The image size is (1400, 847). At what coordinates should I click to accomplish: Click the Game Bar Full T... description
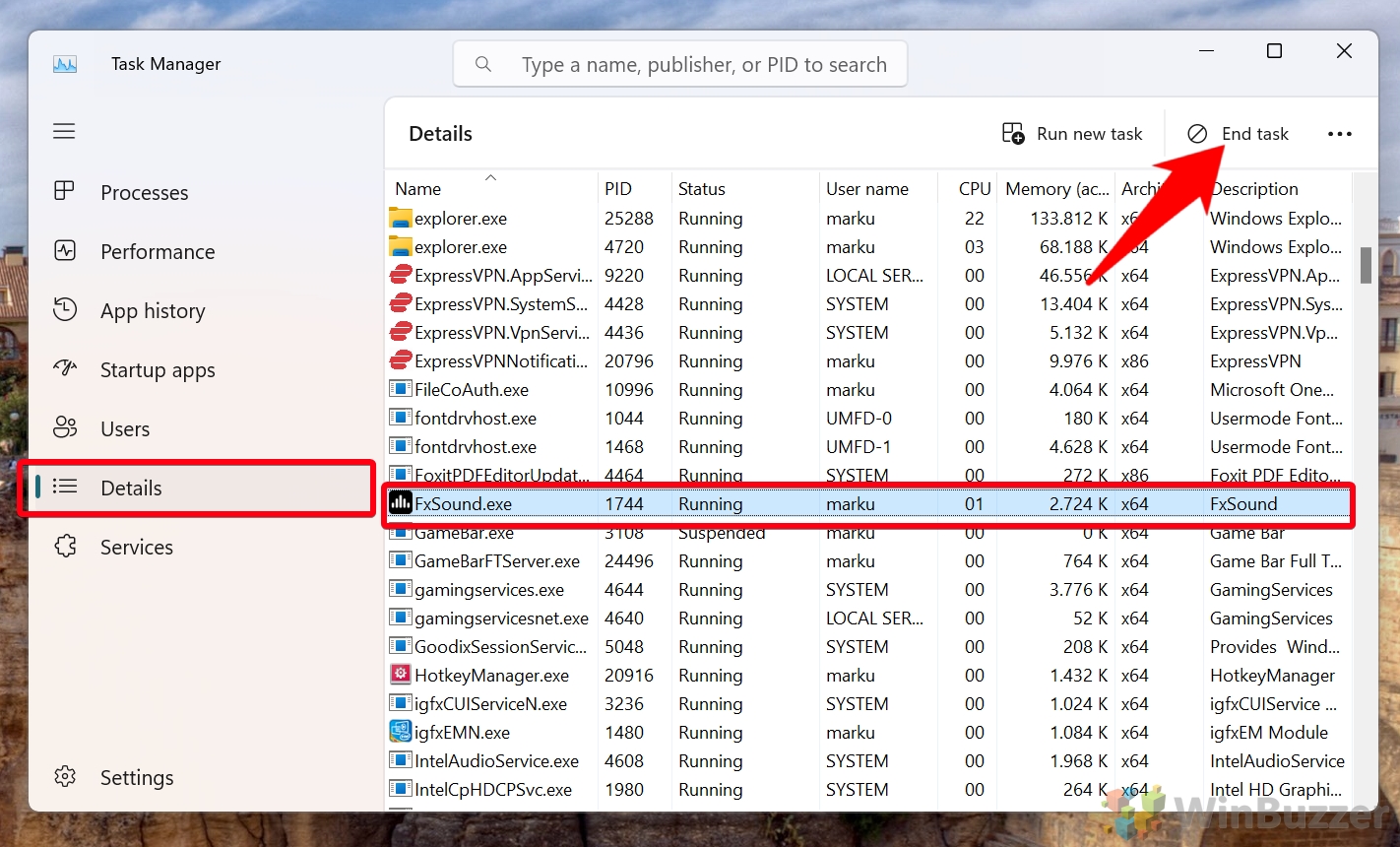pos(1276,560)
